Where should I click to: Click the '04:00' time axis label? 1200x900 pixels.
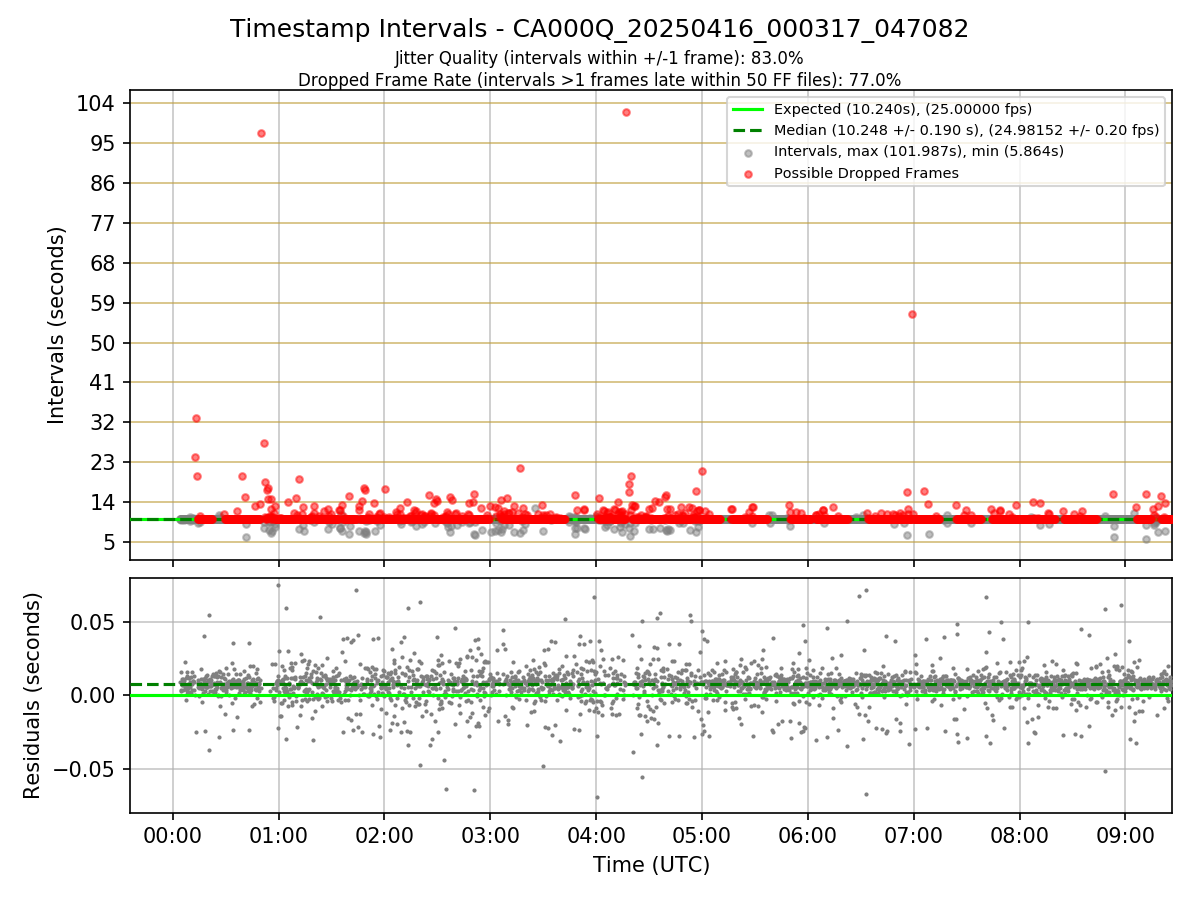coord(596,836)
